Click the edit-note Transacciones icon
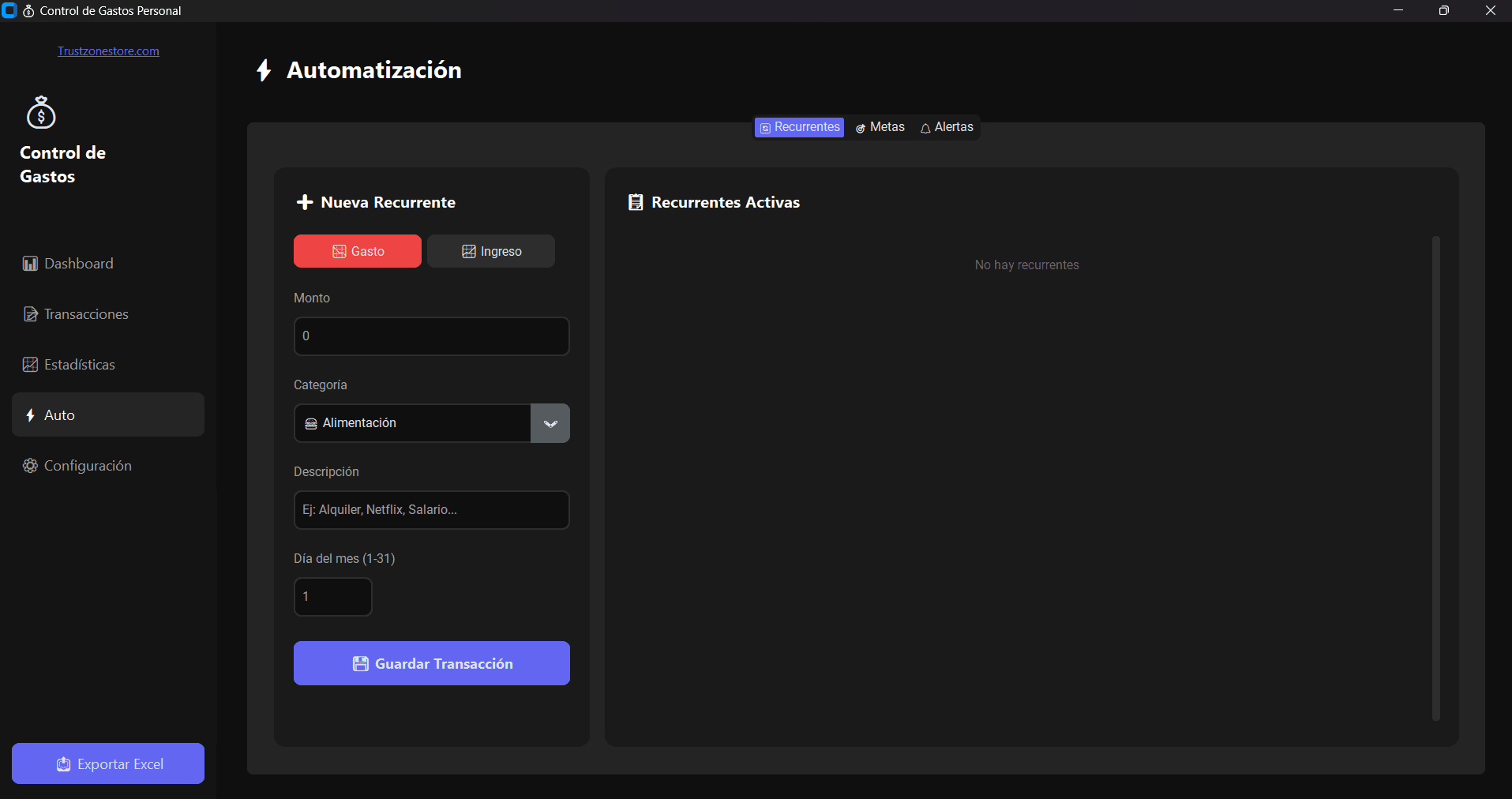This screenshot has width=1512, height=799. tap(30, 314)
